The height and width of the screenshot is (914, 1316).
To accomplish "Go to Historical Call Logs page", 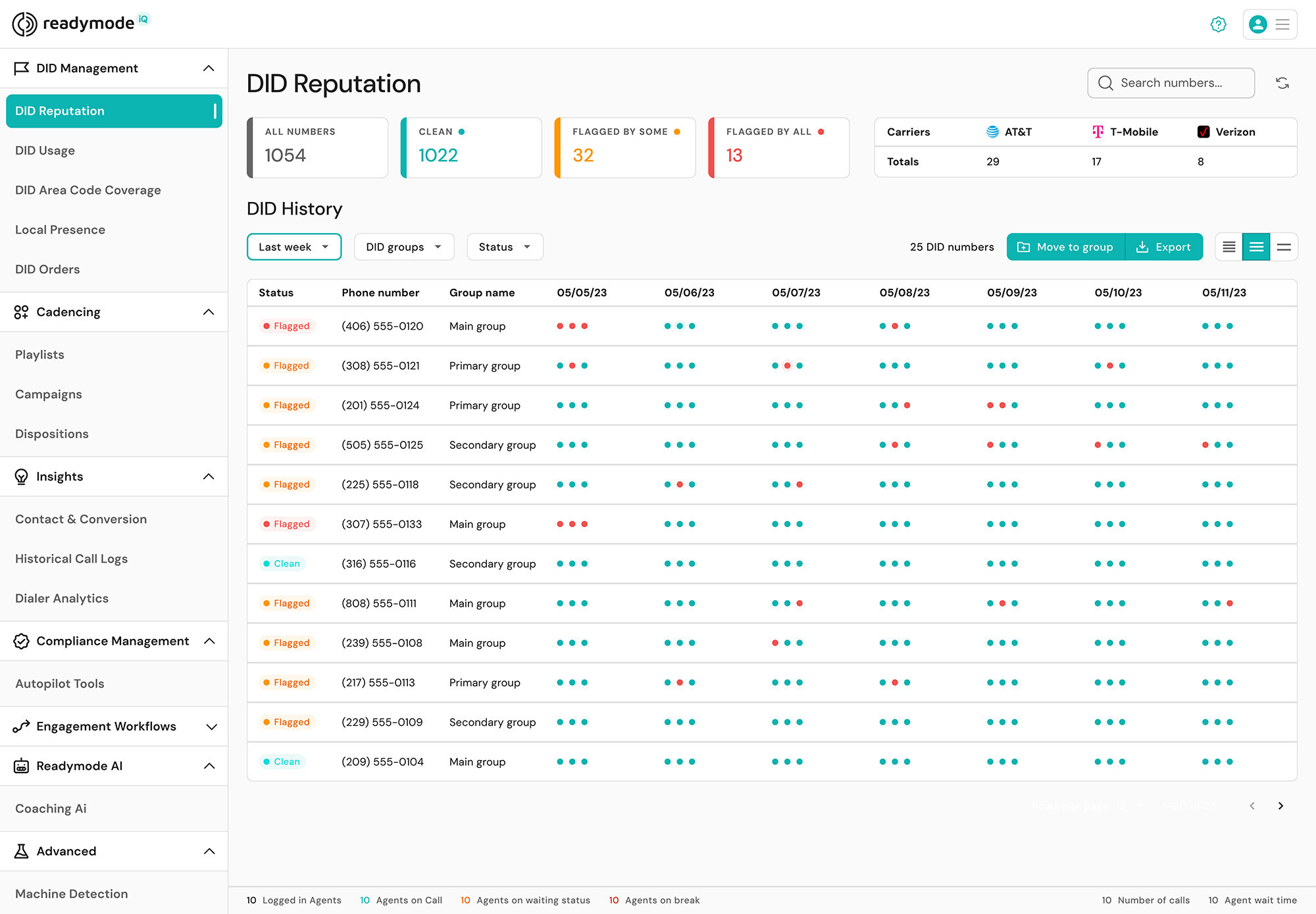I will pos(71,559).
